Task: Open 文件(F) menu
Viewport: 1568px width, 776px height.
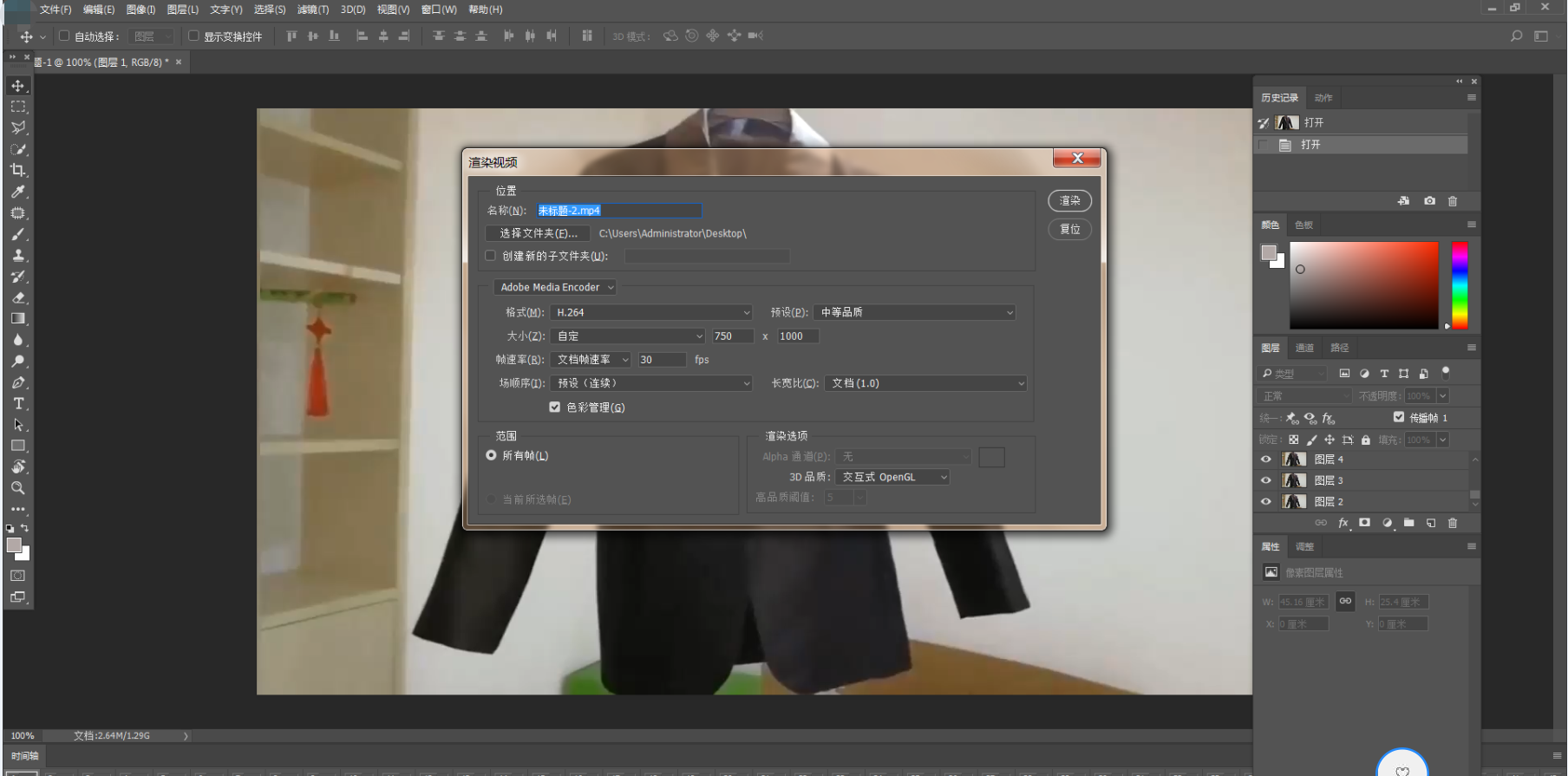Action: [56, 10]
